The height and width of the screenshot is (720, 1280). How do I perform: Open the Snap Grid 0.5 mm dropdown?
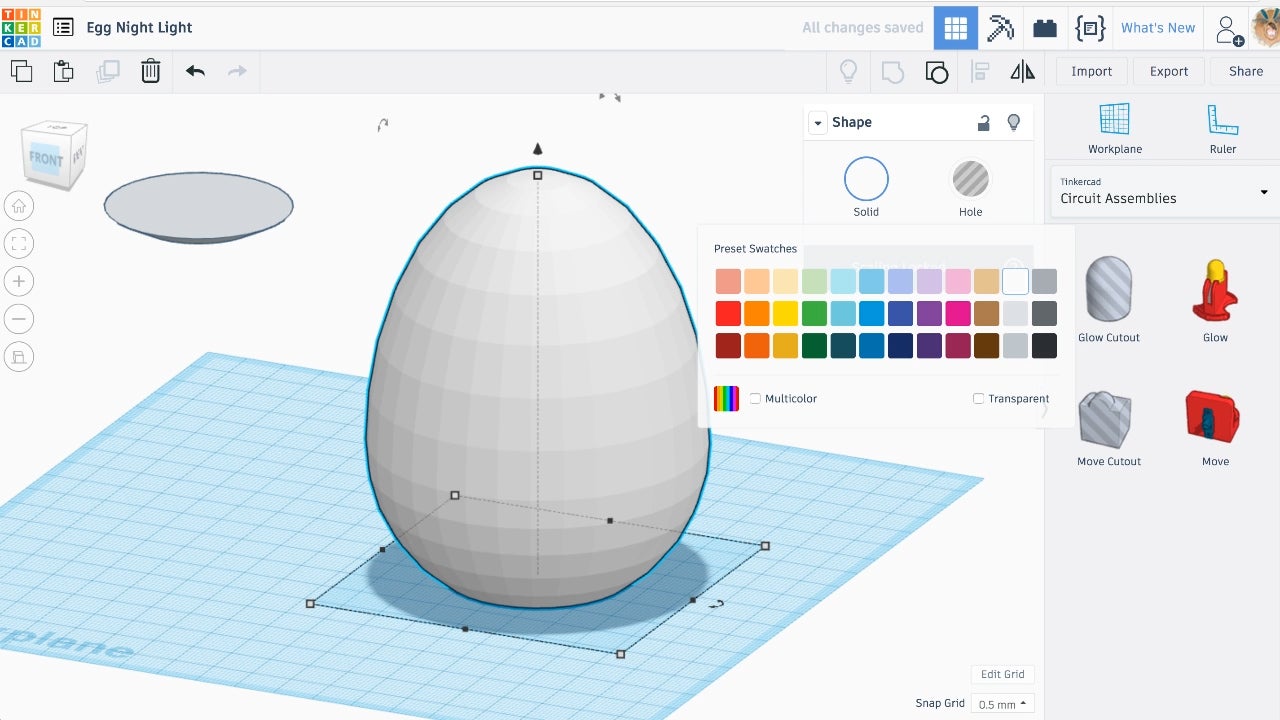tap(1003, 704)
